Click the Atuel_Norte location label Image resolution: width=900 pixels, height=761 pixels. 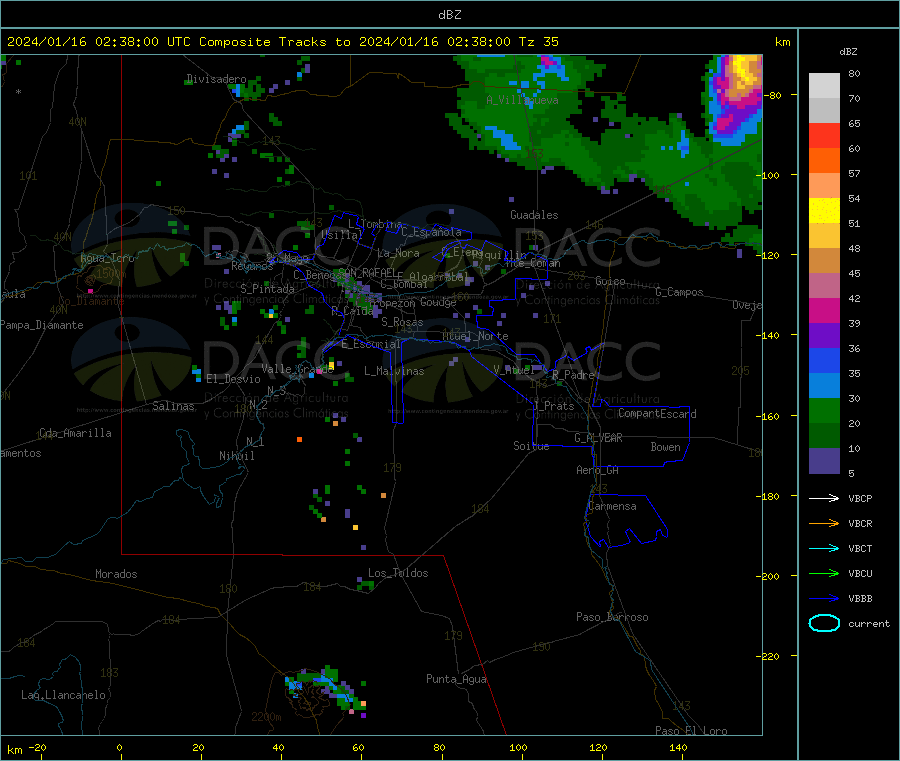475,336
